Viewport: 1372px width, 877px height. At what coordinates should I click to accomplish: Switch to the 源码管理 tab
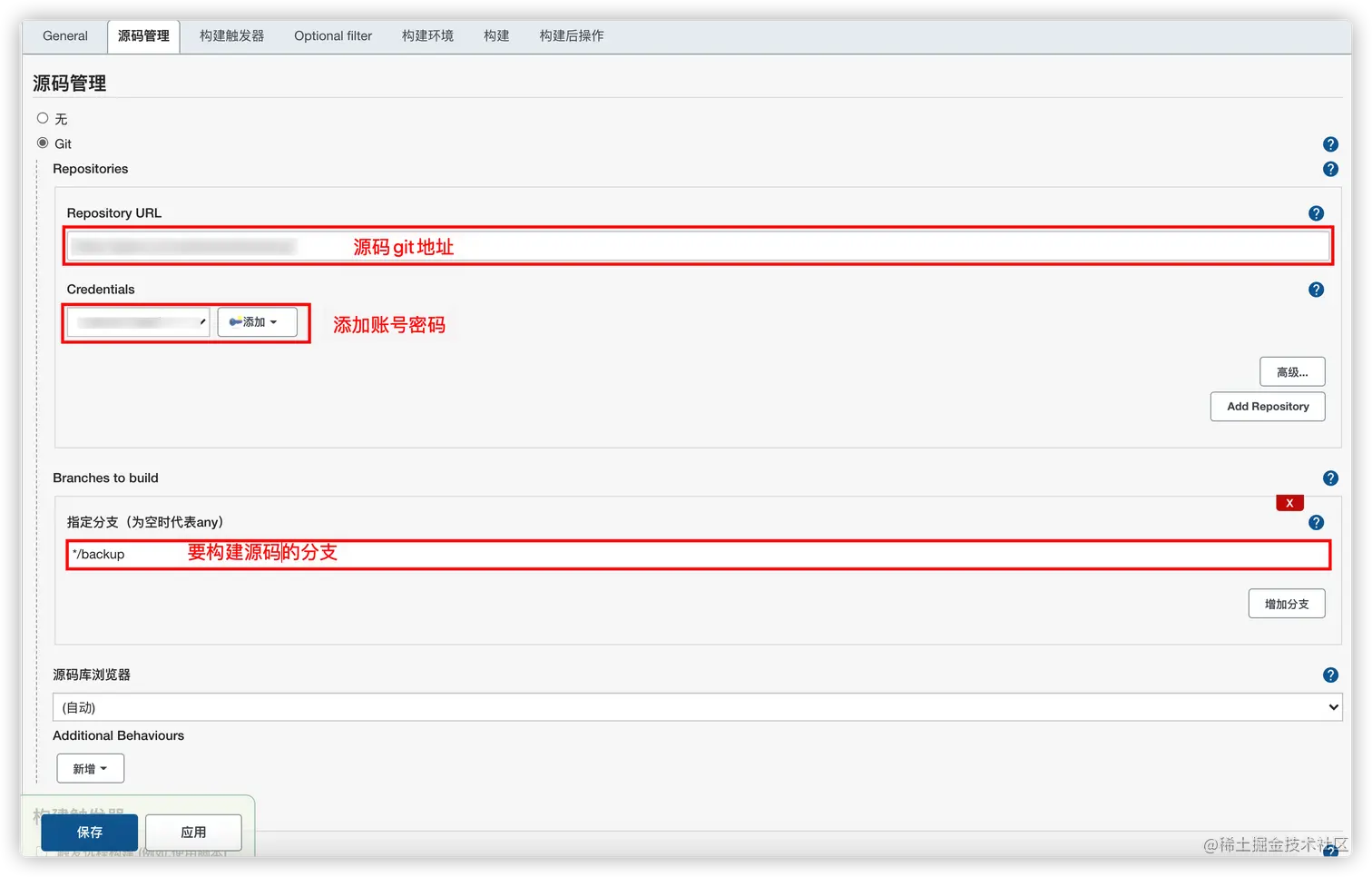tap(143, 36)
